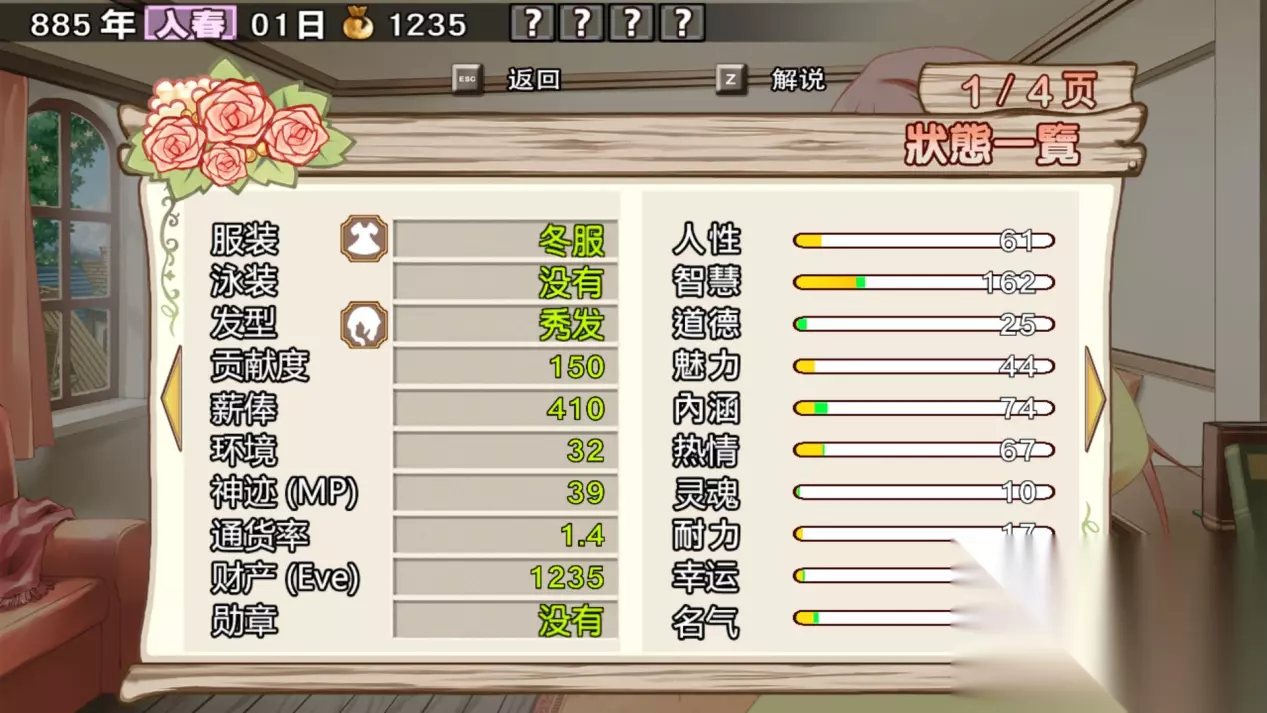Image resolution: width=1267 pixels, height=713 pixels.
Task: Click the 人性 stat bar showing 61
Action: click(924, 241)
